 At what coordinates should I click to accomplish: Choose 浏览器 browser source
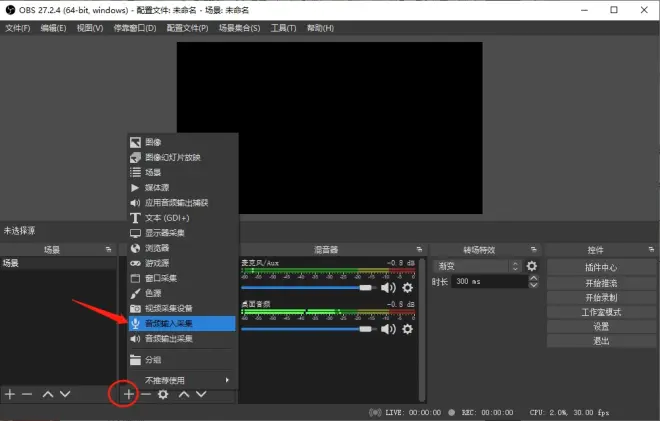(x=182, y=248)
